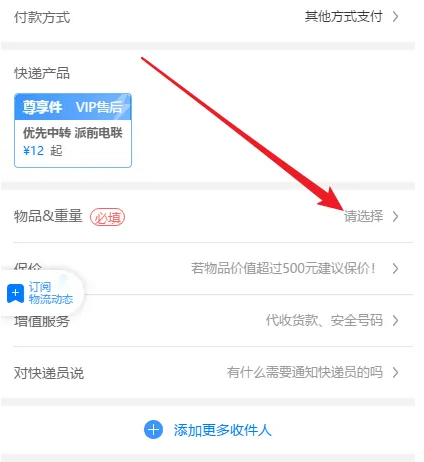424x462 pixels.
Task: Click the 物品&重量 label
Action: coord(48,216)
